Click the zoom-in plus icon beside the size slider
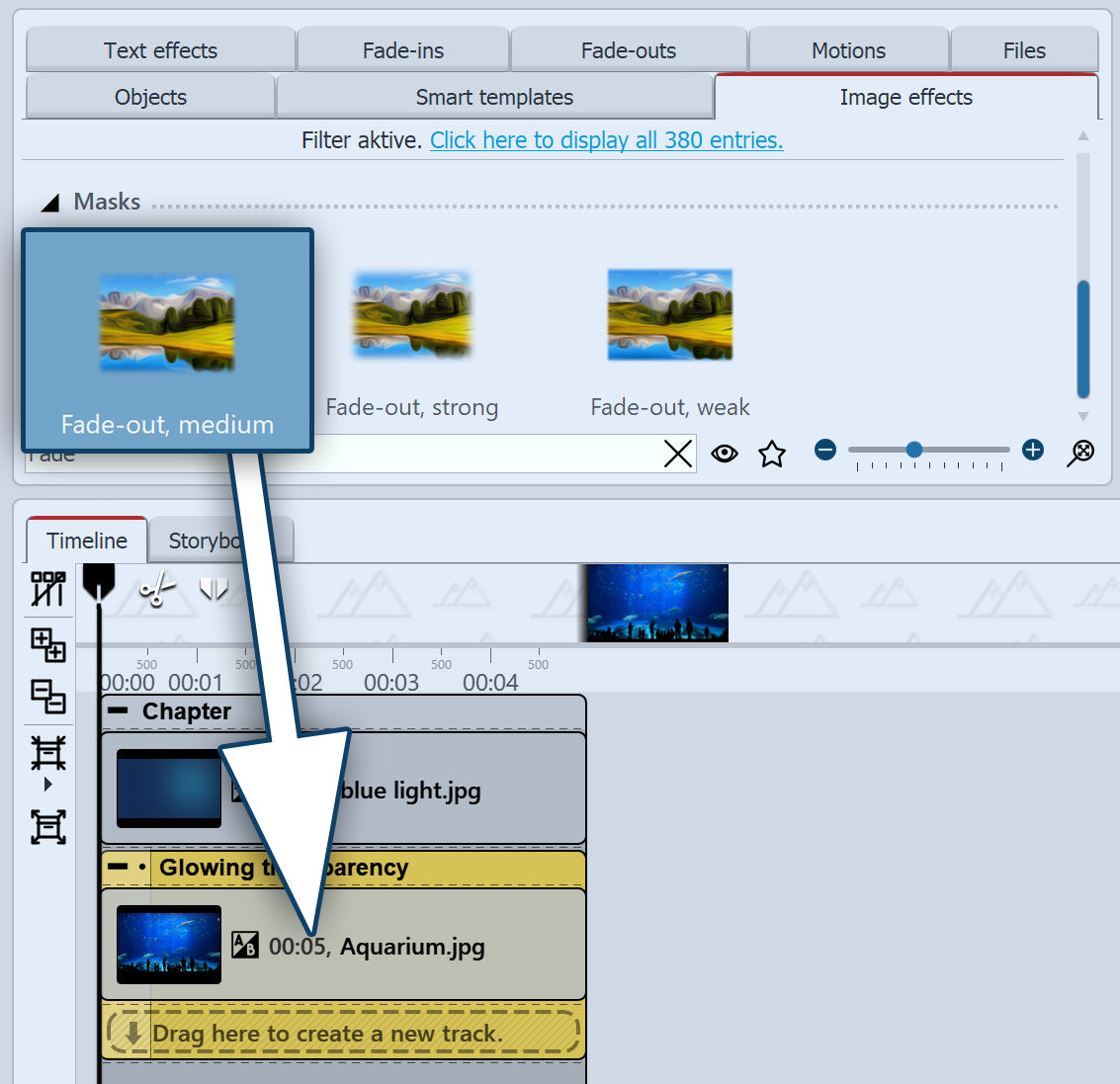 pyautogui.click(x=1033, y=451)
